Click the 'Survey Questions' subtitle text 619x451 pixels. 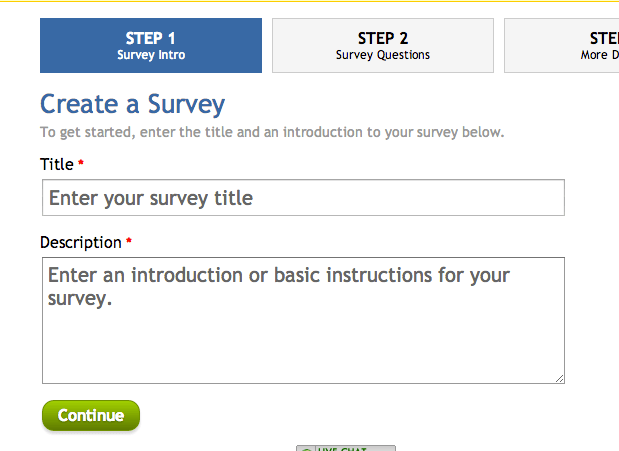[382, 56]
